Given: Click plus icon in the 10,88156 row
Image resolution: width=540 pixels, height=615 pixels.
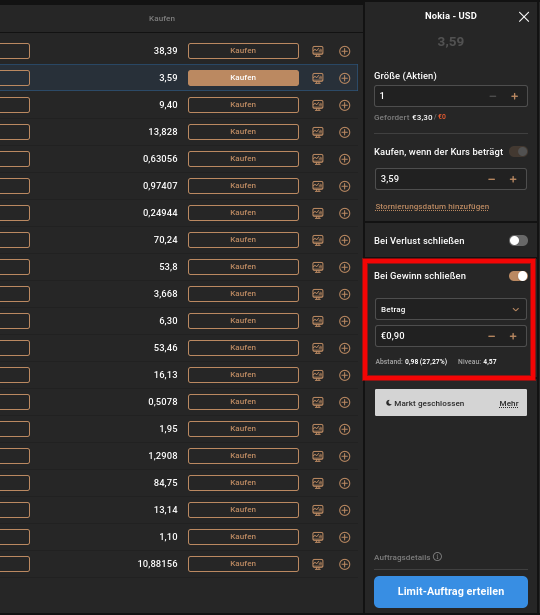Looking at the screenshot, I should (x=344, y=564).
